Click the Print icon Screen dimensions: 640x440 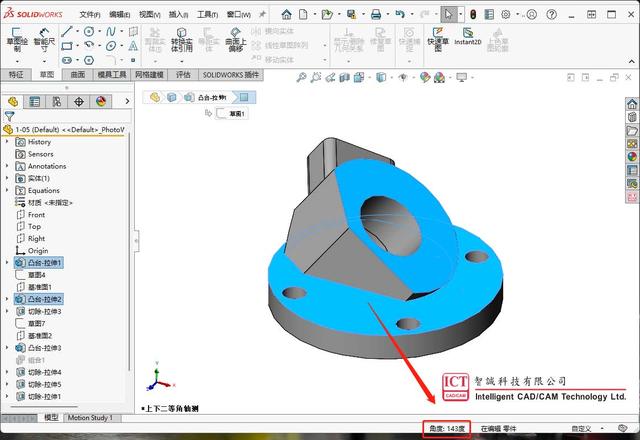click(x=376, y=15)
